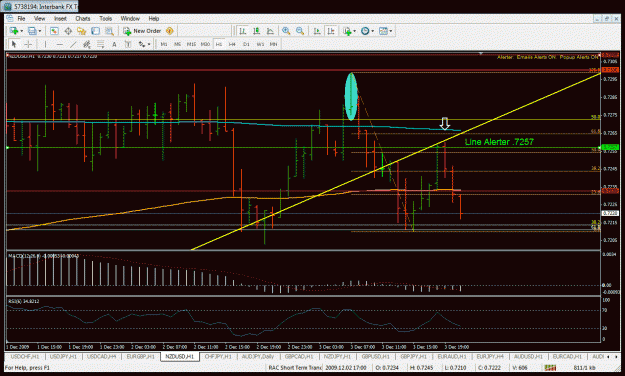Select the Cursor arrow tool
Image resolution: width=625 pixels, height=376 pixels.
coord(14,44)
